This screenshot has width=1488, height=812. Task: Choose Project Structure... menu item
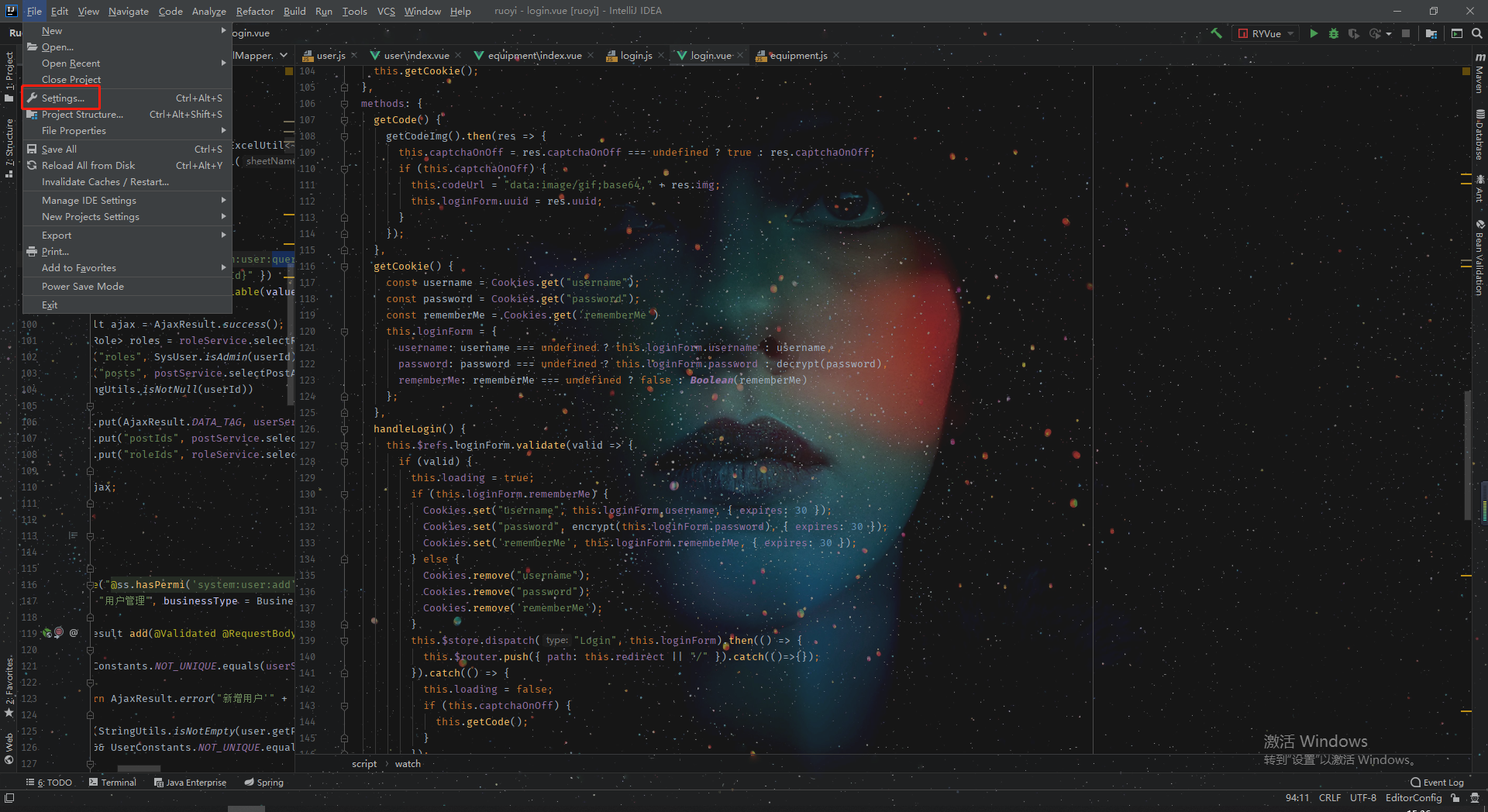point(127,115)
